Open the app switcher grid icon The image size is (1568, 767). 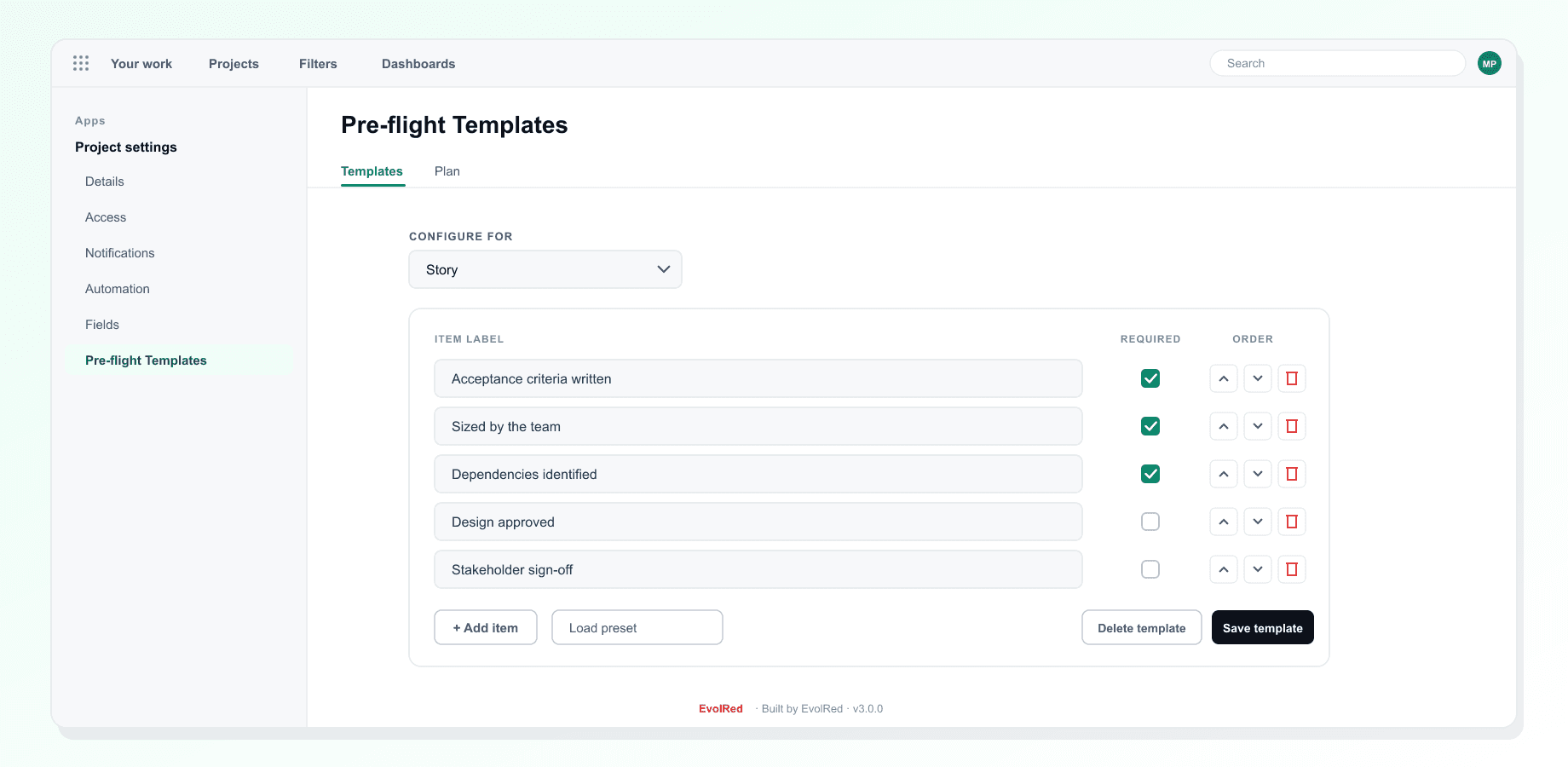[x=81, y=63]
